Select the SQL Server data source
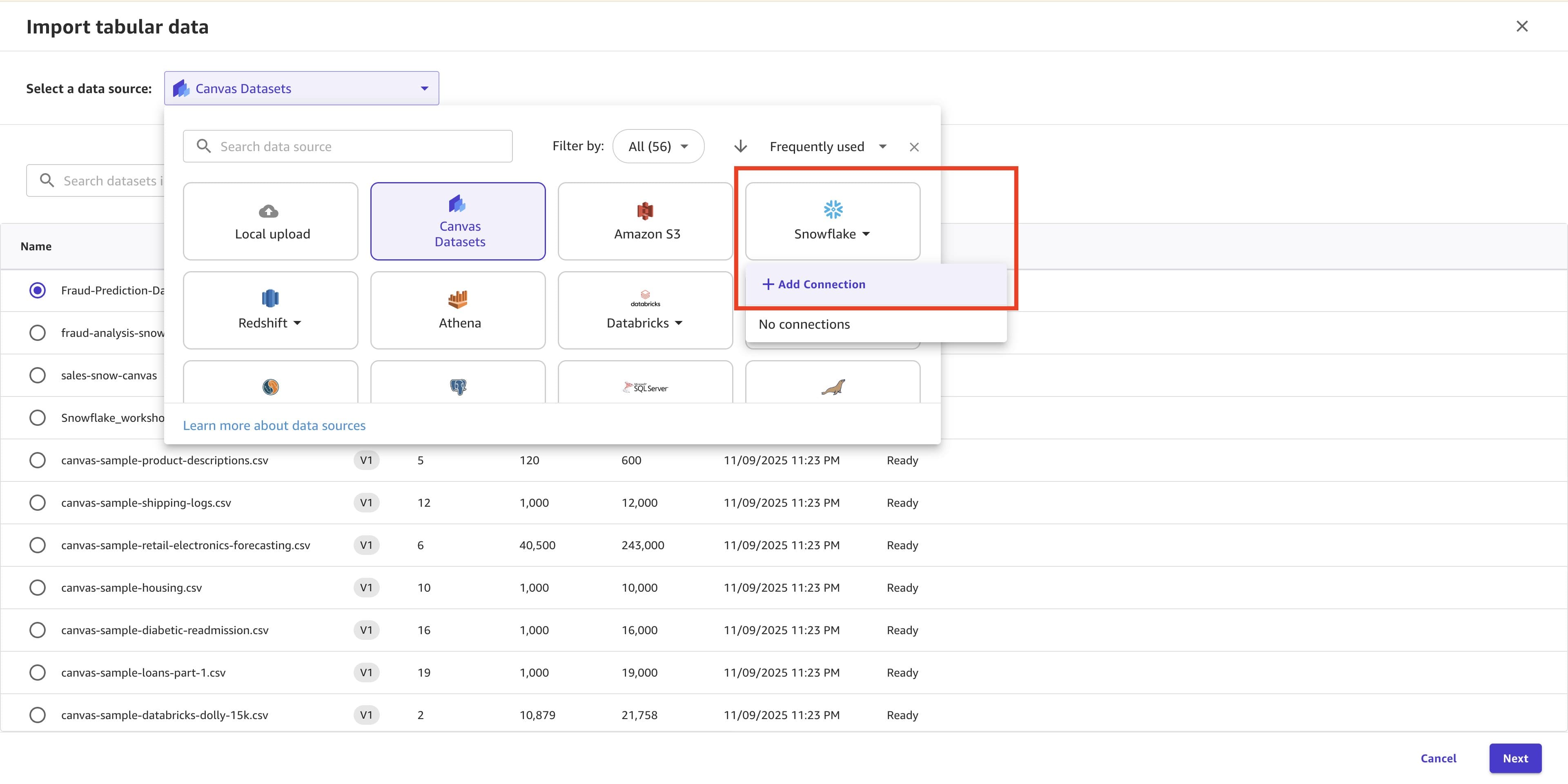The image size is (1568, 784). [645, 382]
